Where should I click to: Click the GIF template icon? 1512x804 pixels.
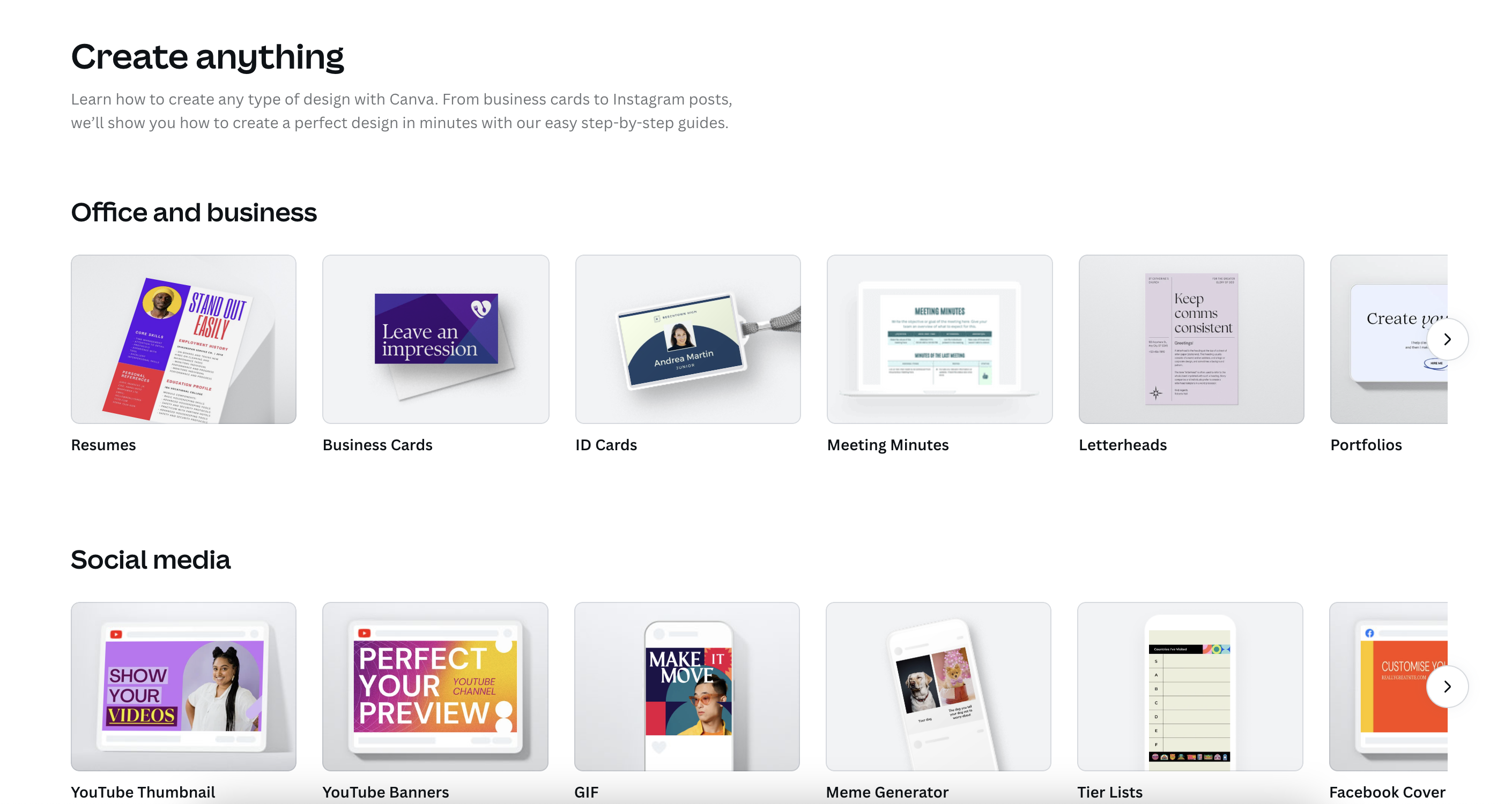pyautogui.click(x=687, y=685)
